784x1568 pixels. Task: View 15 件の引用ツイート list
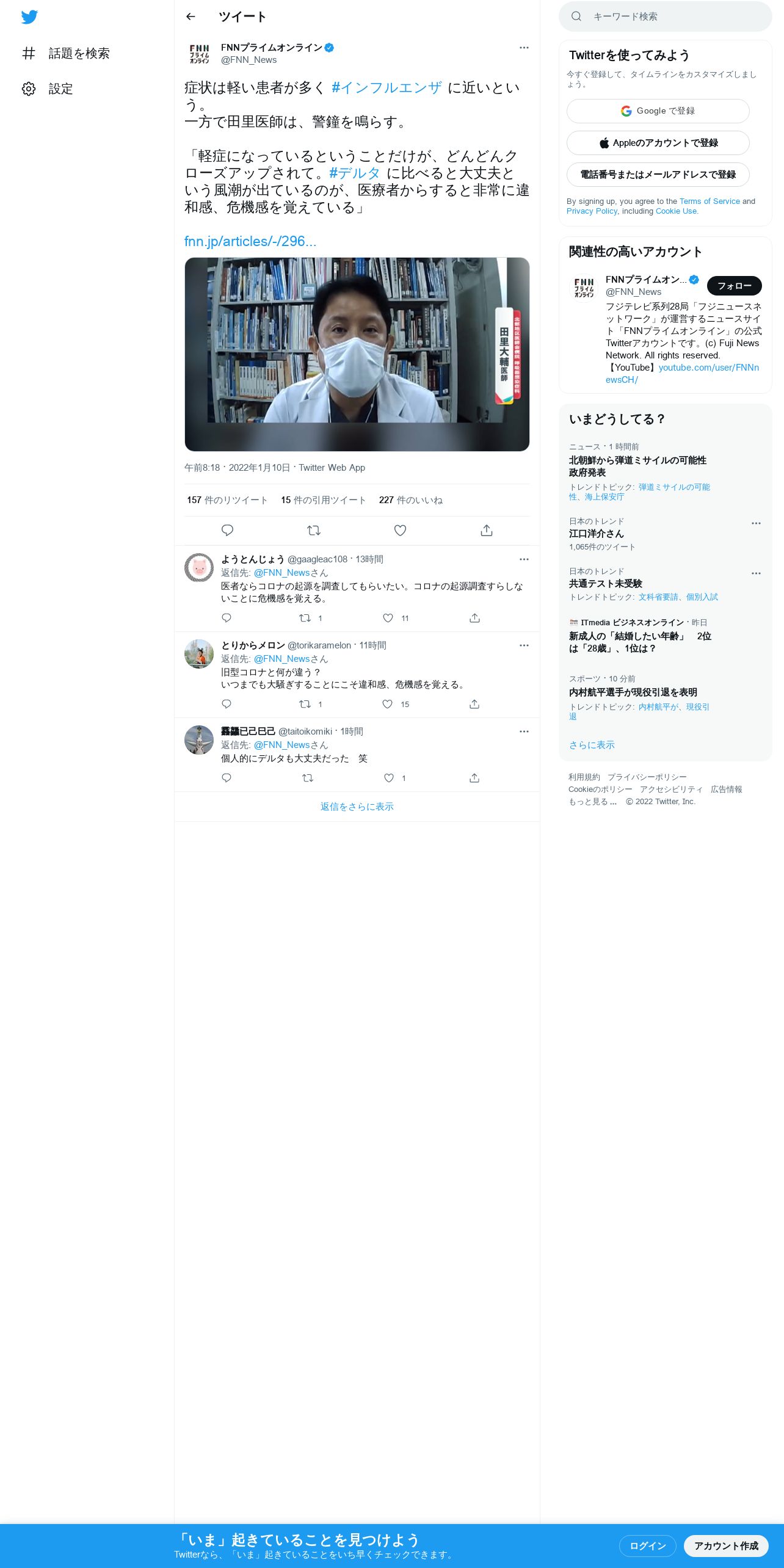point(324,500)
